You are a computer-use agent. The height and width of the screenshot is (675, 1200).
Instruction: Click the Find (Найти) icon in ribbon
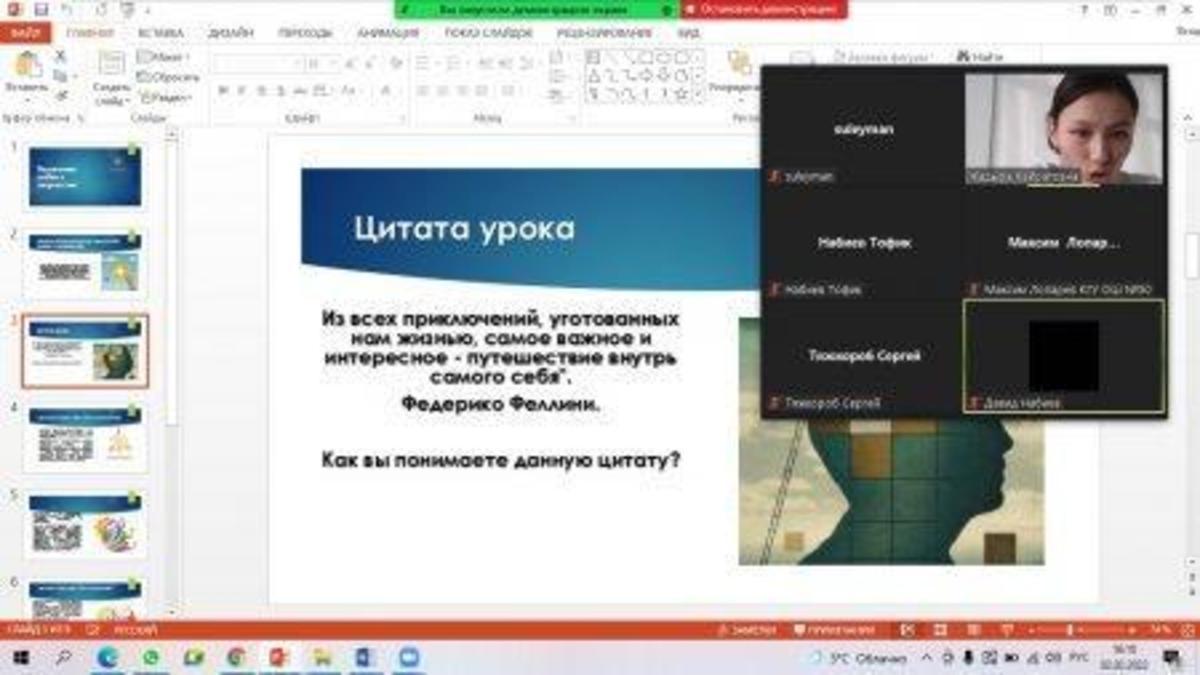coord(979,57)
